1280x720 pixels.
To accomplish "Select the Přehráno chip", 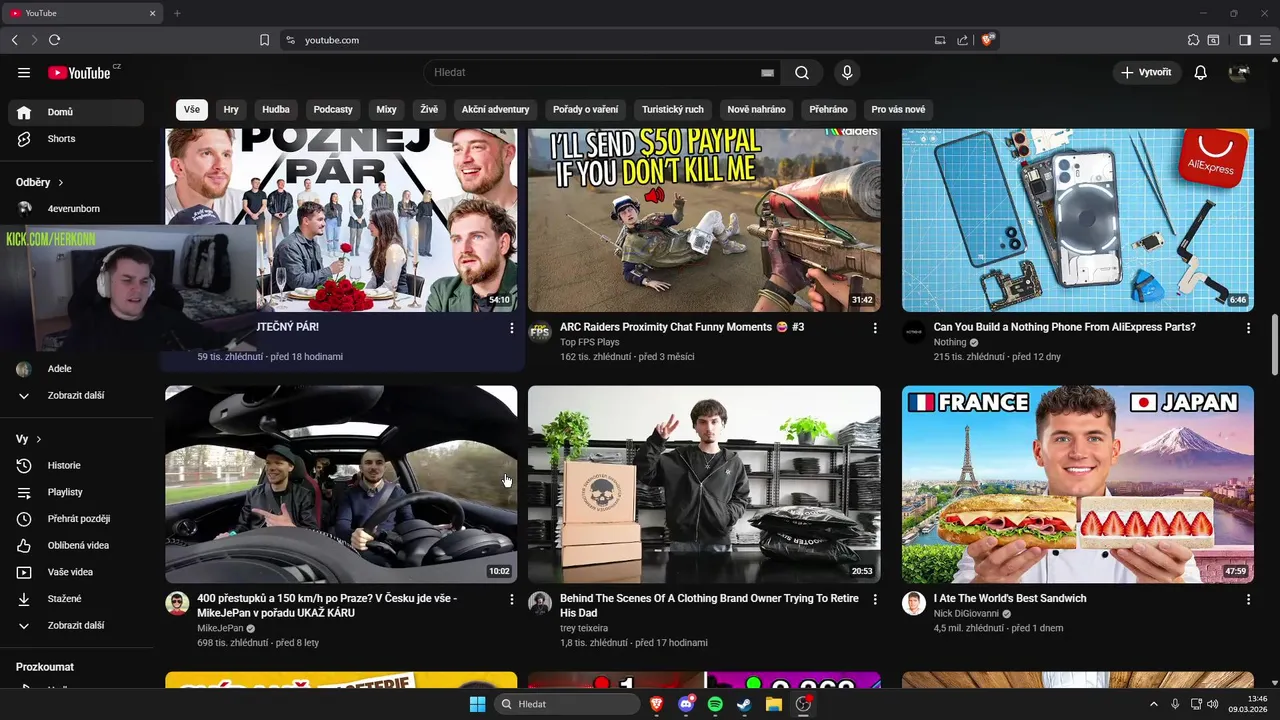I will (828, 109).
